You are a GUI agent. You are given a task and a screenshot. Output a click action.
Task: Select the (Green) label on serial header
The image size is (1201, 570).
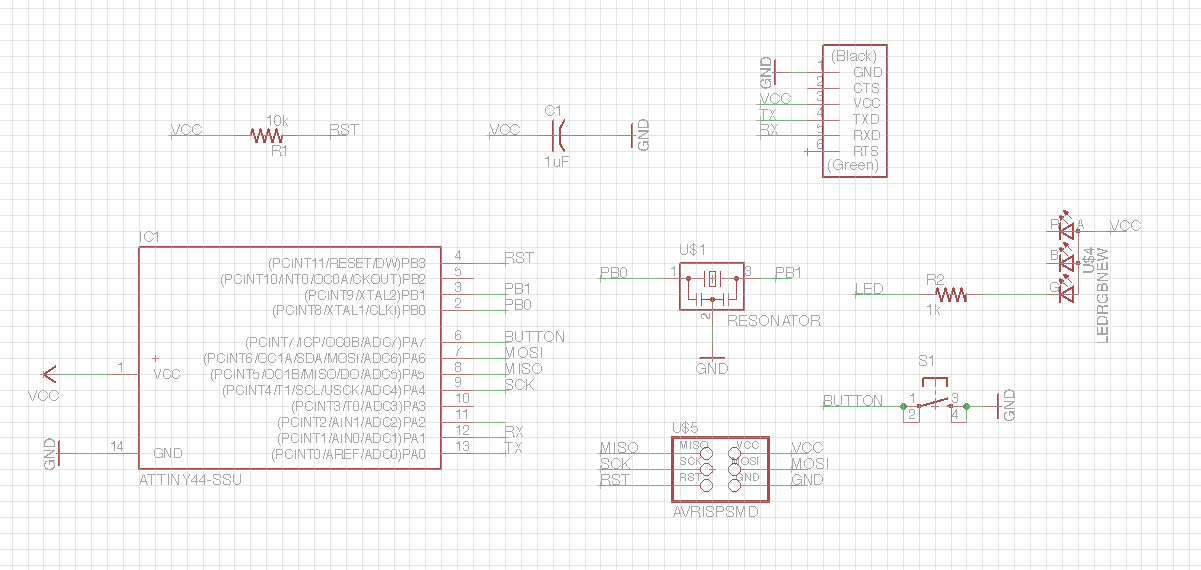click(854, 166)
